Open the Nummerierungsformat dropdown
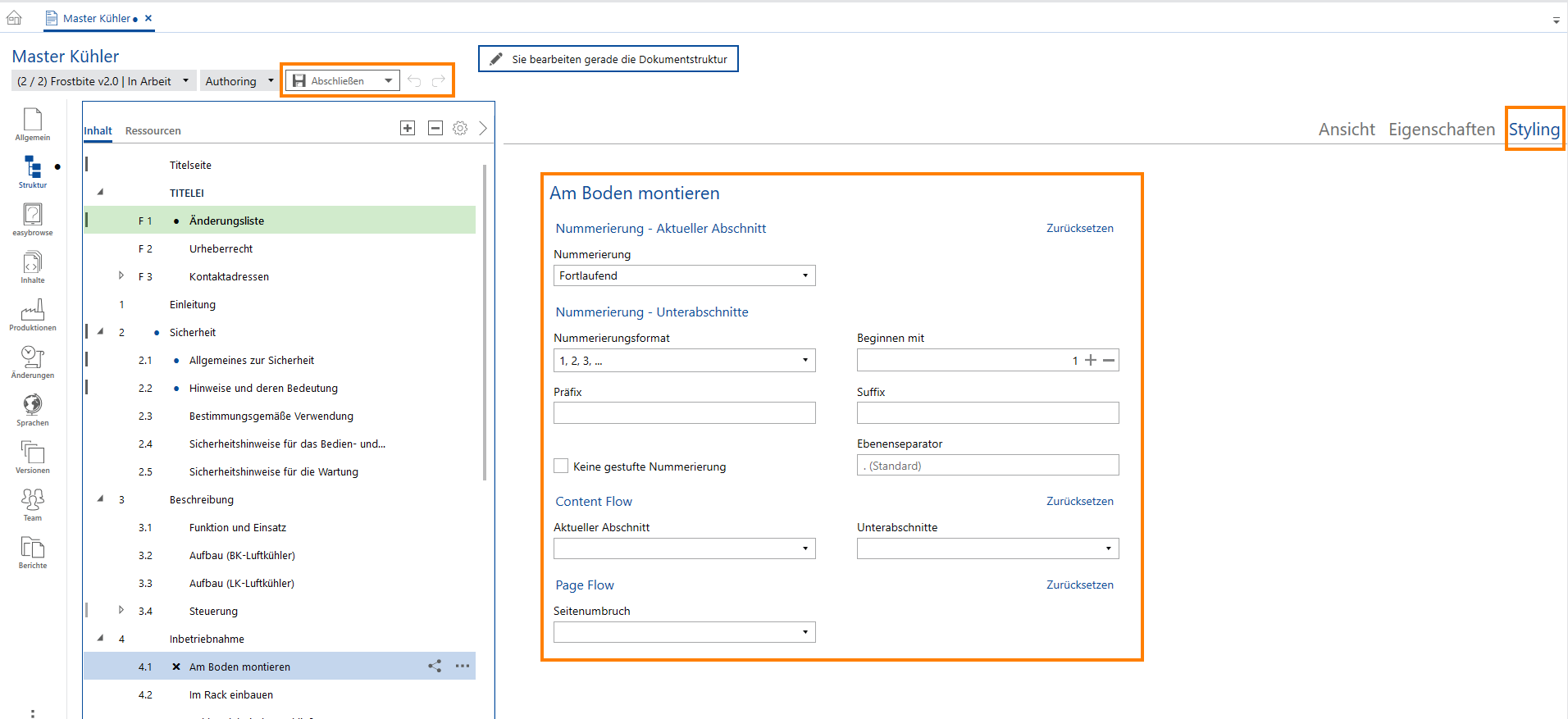Image resolution: width=1568 pixels, height=719 pixels. click(684, 361)
